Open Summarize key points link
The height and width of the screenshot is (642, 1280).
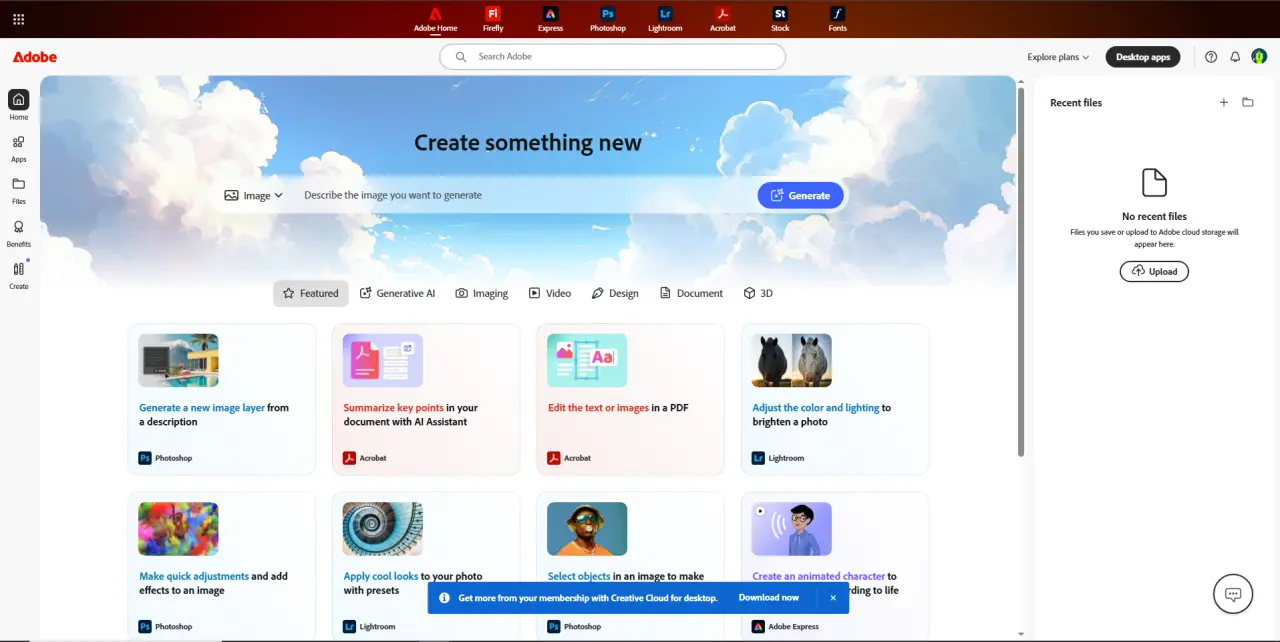point(394,408)
